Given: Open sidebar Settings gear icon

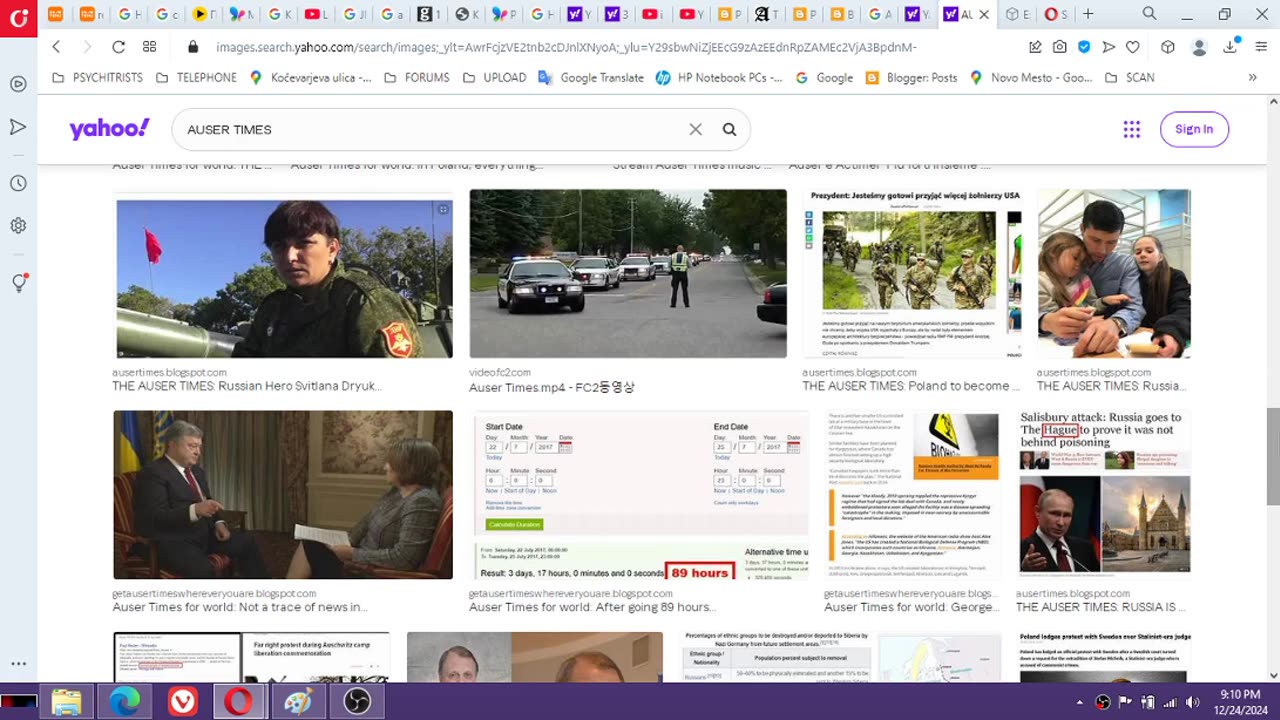Looking at the screenshot, I should tap(18, 226).
